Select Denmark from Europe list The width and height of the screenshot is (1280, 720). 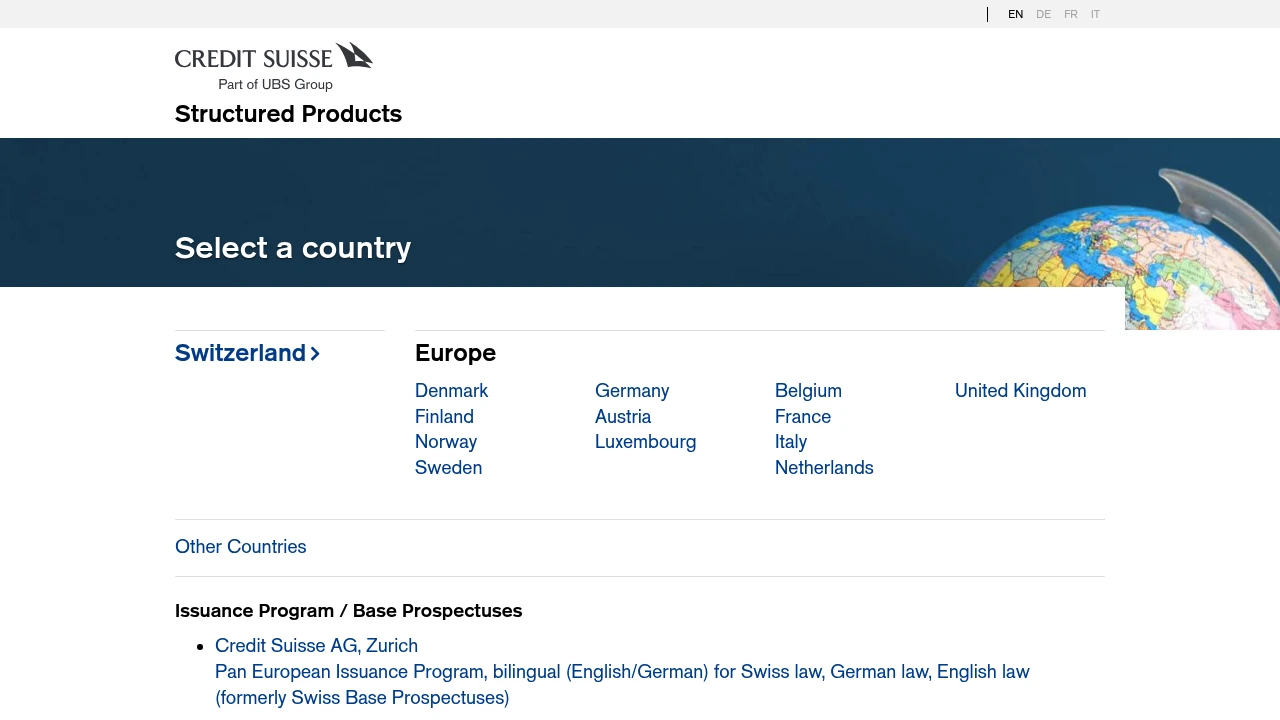451,391
